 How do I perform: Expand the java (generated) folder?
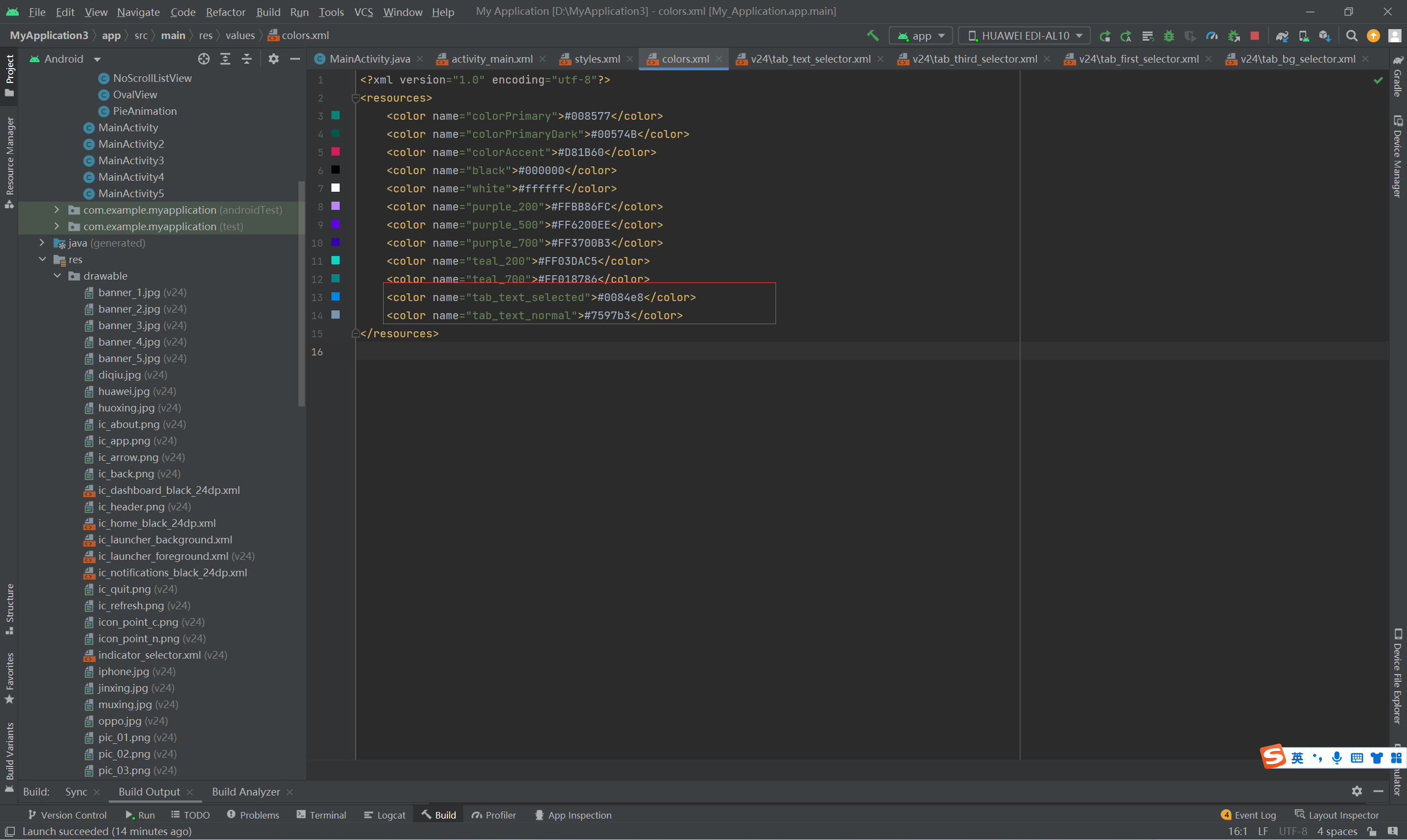point(42,243)
